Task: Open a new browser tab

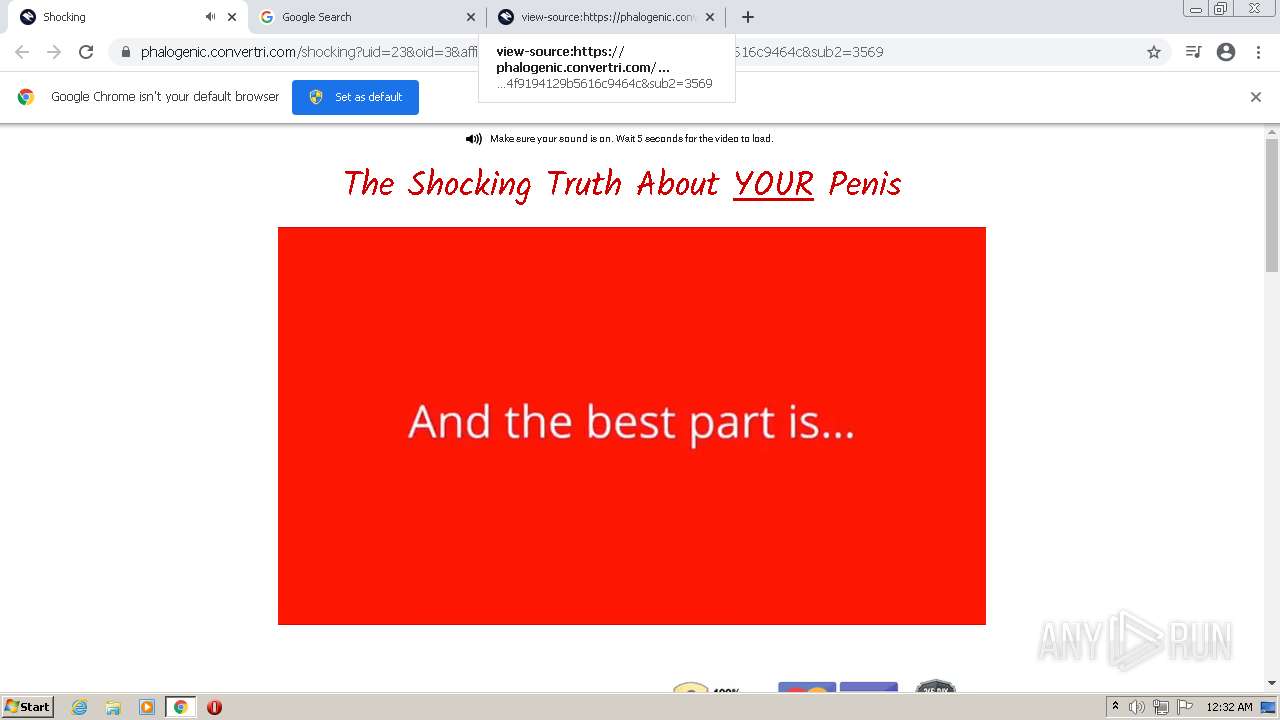Action: 748,17
